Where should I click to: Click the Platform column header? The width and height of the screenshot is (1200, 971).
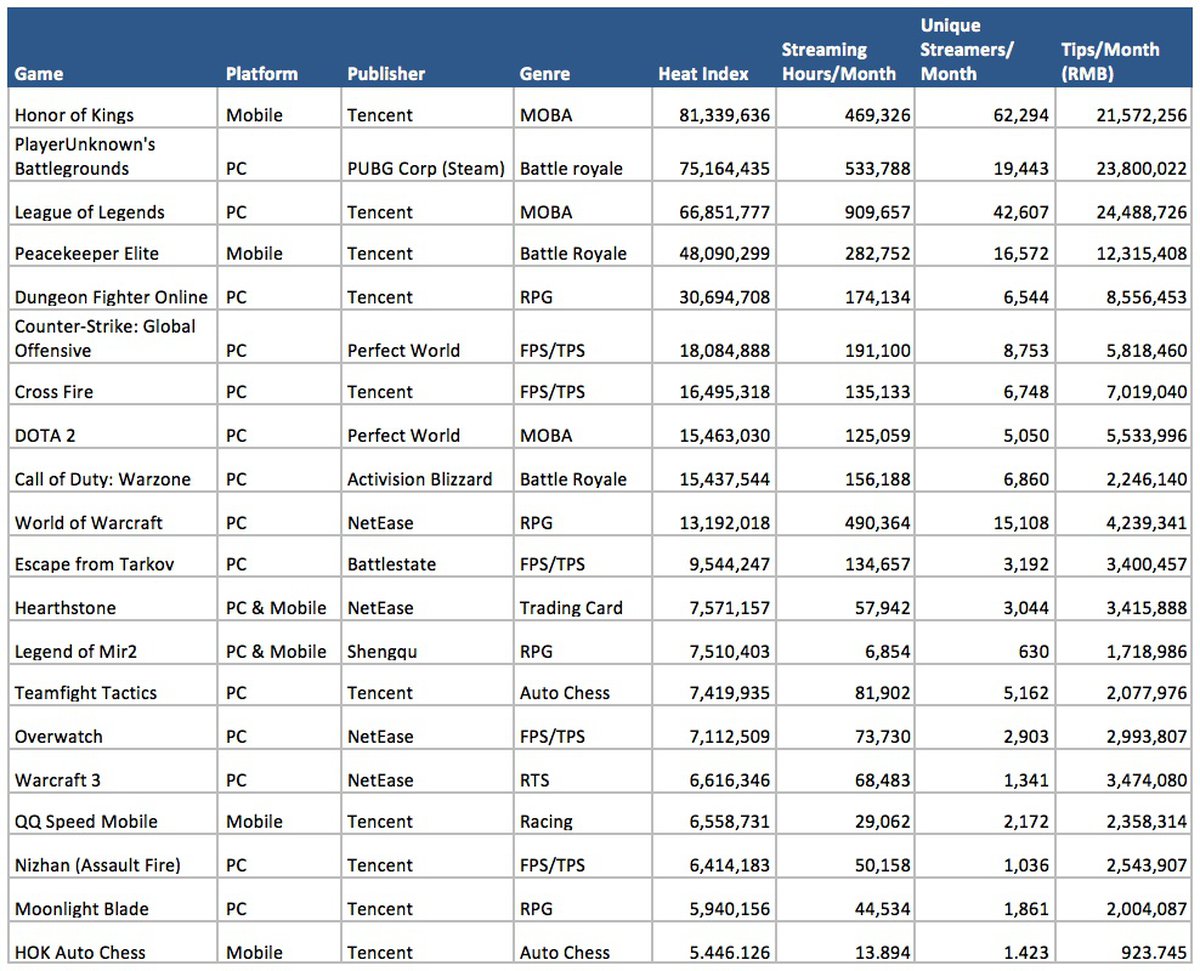click(x=261, y=74)
